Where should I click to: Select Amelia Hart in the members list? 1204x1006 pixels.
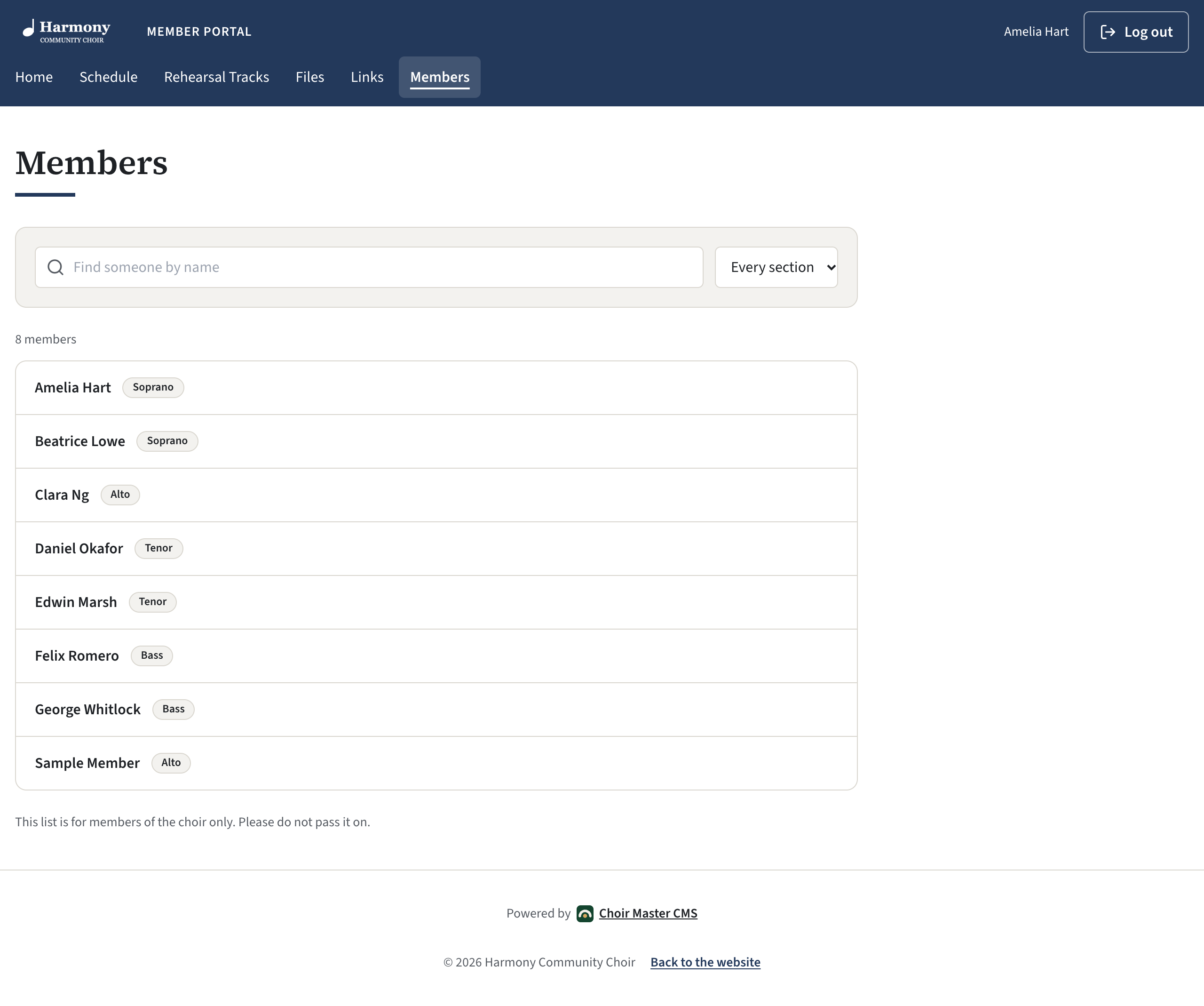436,388
